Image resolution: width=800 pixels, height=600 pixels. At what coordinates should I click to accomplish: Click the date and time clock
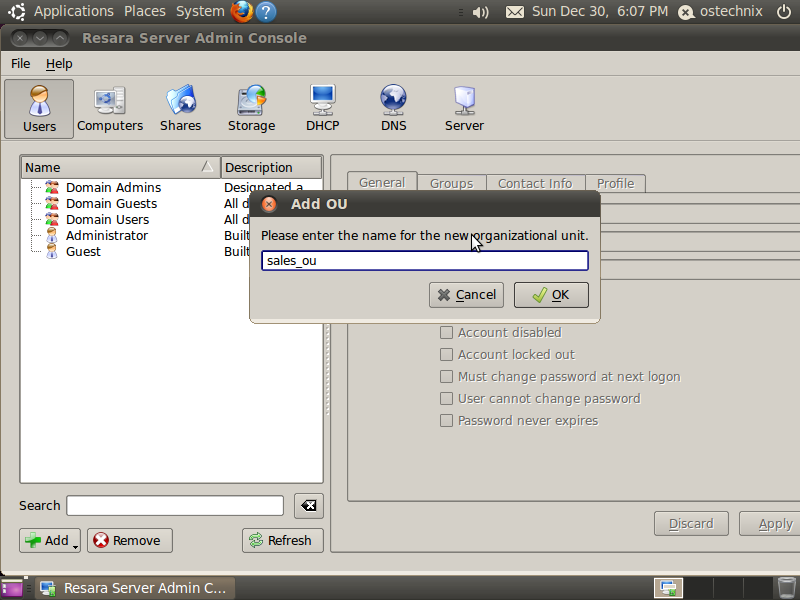pyautogui.click(x=600, y=11)
